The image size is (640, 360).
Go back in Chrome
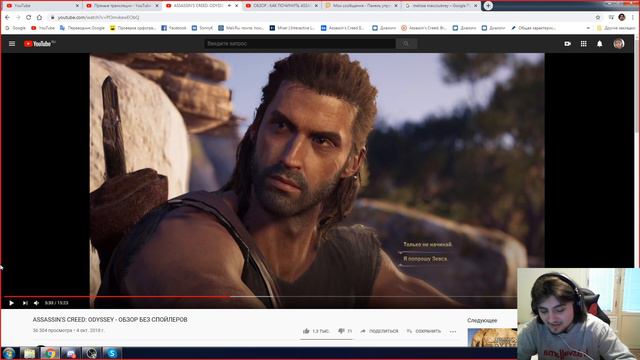pos(7,18)
